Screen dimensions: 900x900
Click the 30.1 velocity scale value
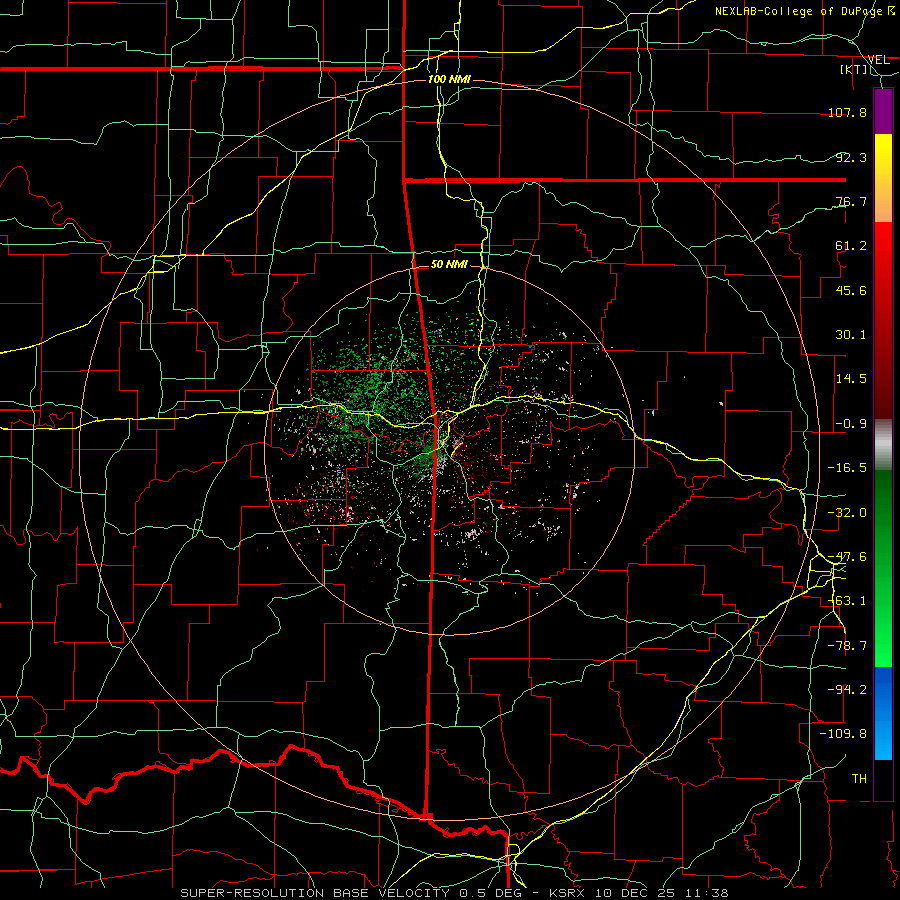[851, 335]
